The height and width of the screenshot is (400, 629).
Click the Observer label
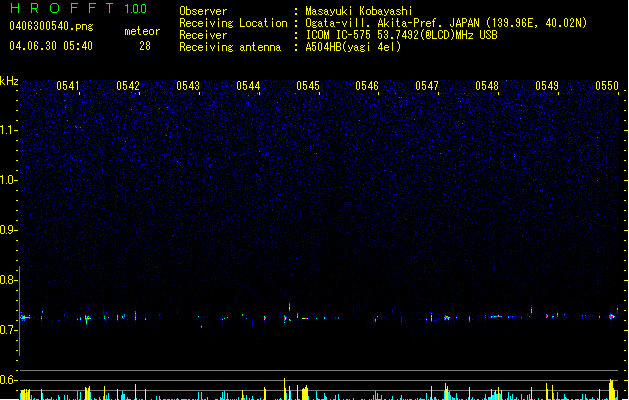coord(203,11)
